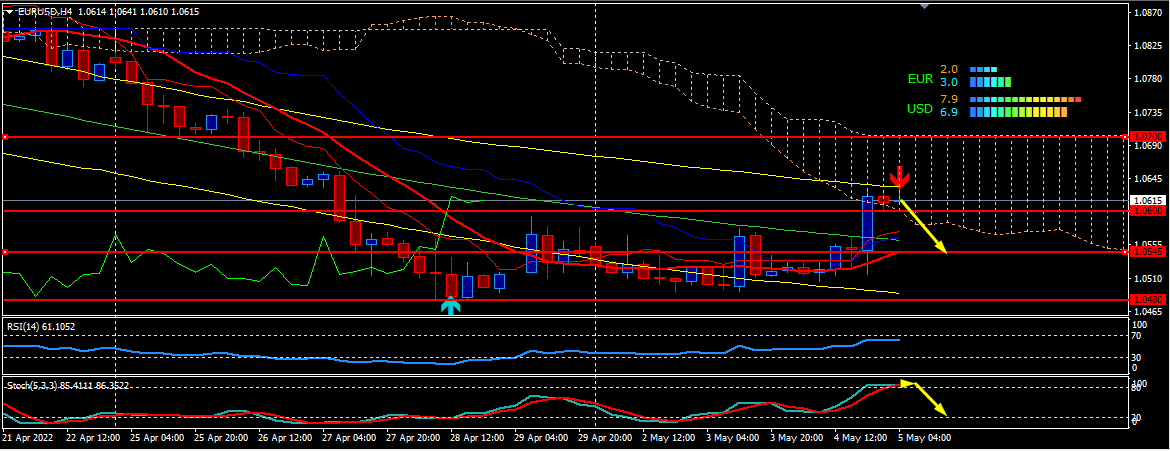The width and height of the screenshot is (1170, 451).
Task: Select the red 1.0700 price level tag
Action: click(1148, 137)
